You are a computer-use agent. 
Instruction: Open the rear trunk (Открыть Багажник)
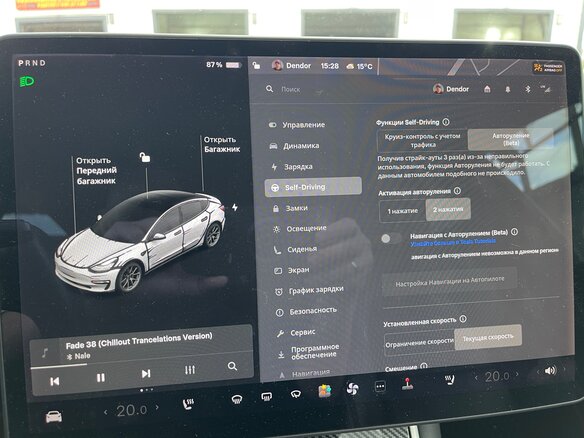click(x=222, y=144)
